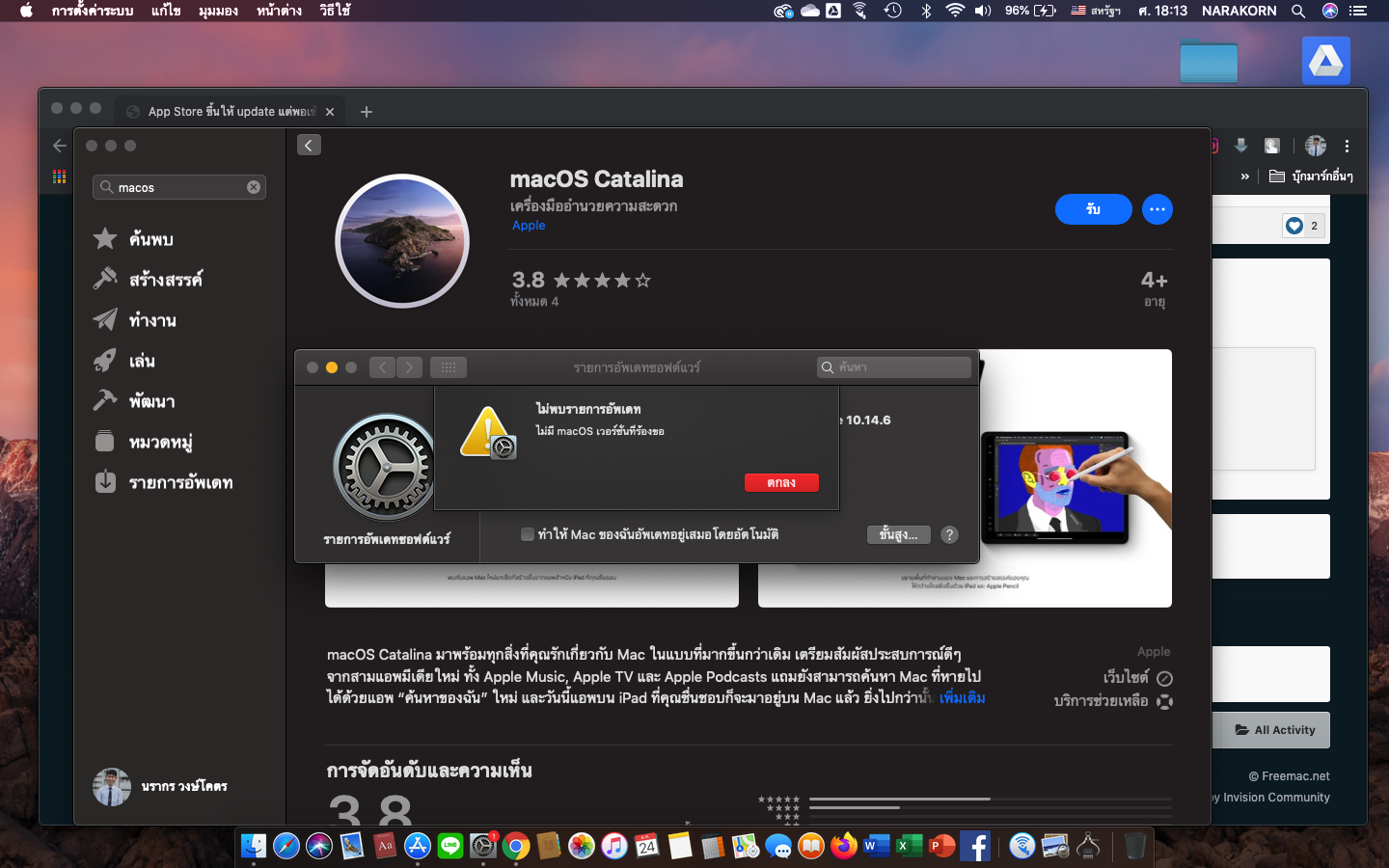This screenshot has width=1389, height=868.
Task: Open the volume control in the menu bar
Action: pyautogui.click(x=983, y=11)
